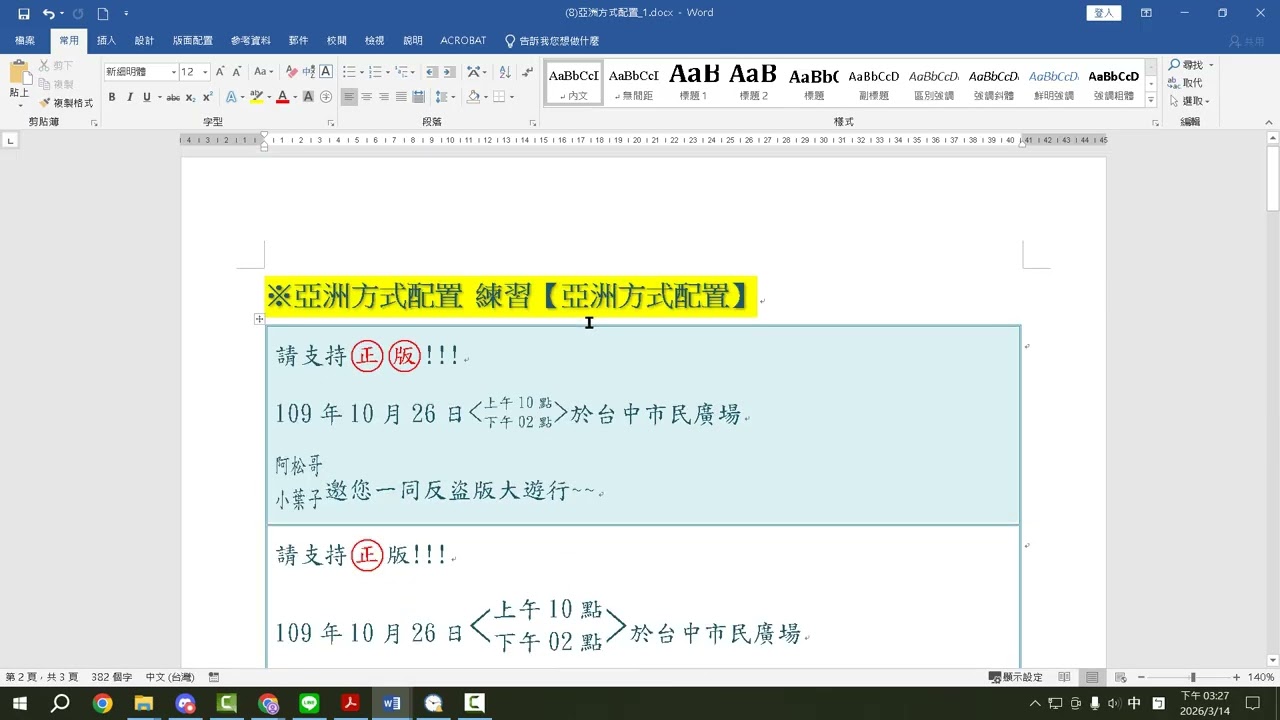Viewport: 1280px width, 720px height.
Task: Open the 檔案 file tab
Action: pos(25,41)
